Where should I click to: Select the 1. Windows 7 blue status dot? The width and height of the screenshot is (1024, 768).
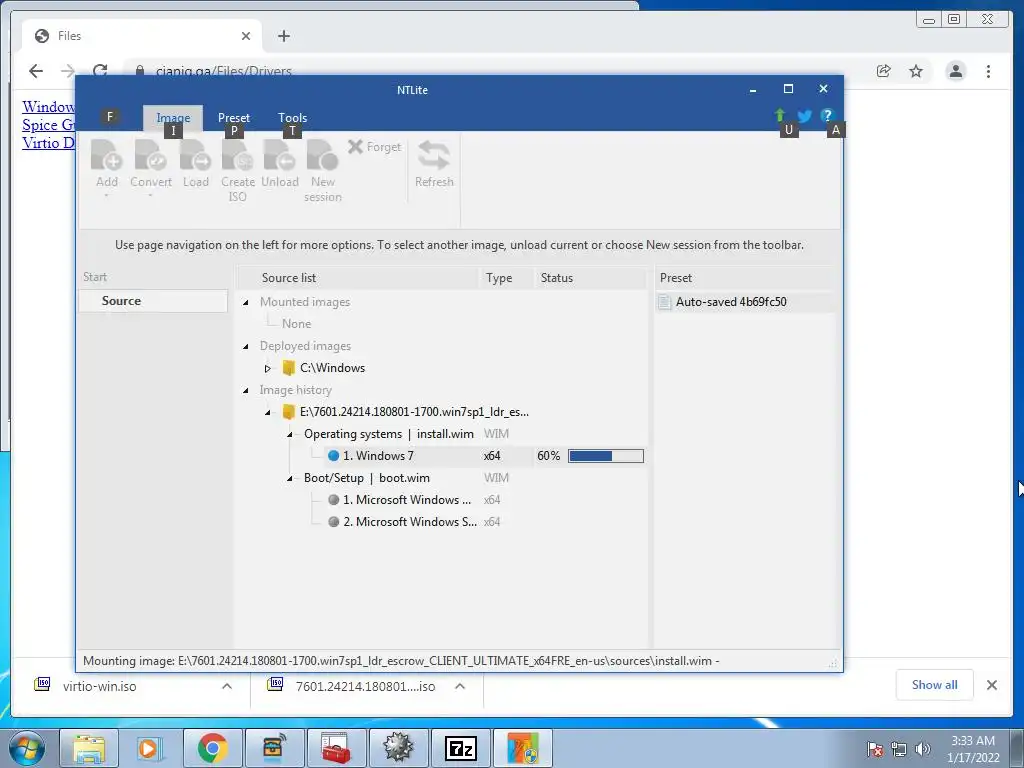334,456
